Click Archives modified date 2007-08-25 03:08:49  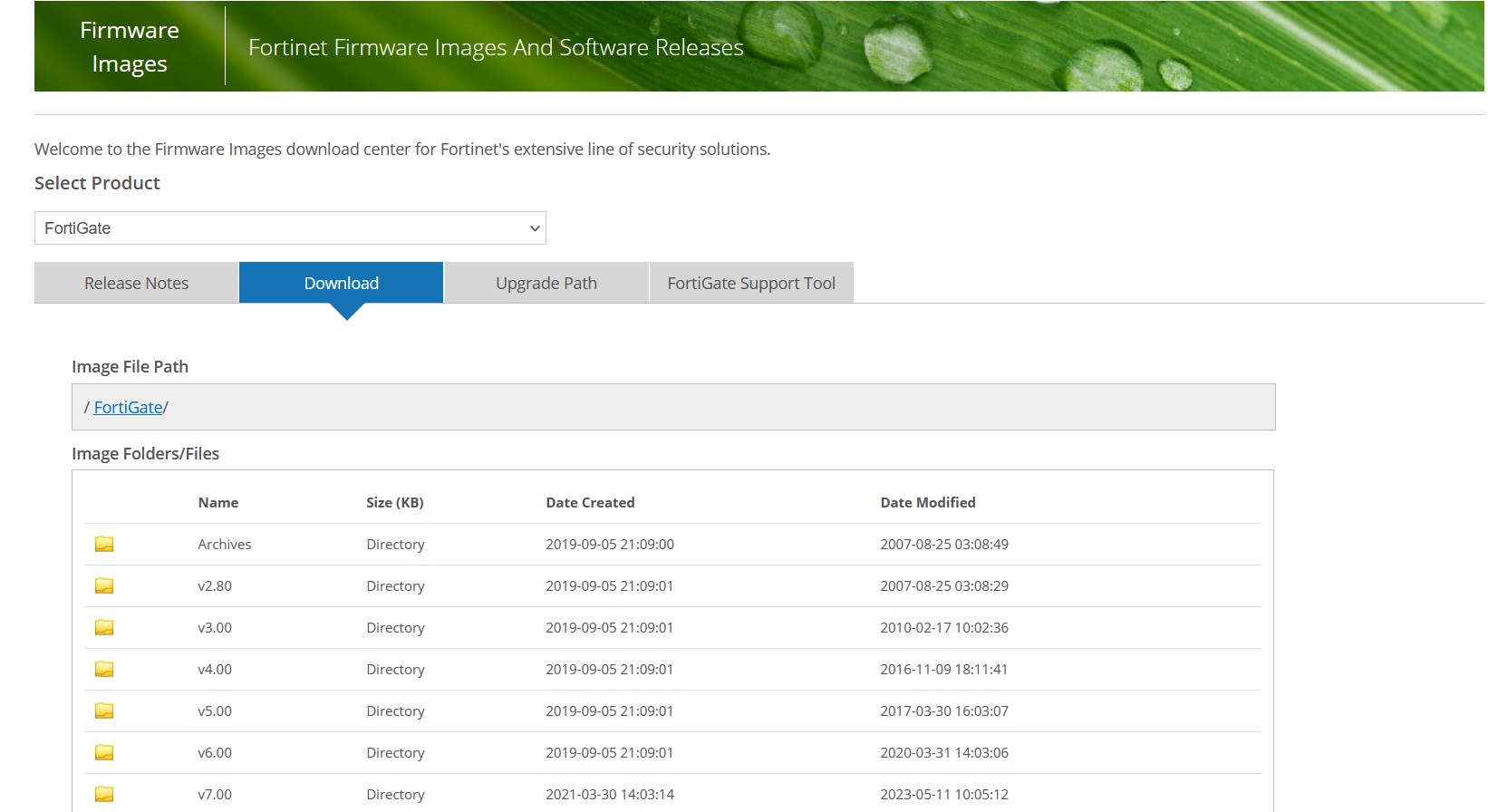pyautogui.click(x=944, y=545)
